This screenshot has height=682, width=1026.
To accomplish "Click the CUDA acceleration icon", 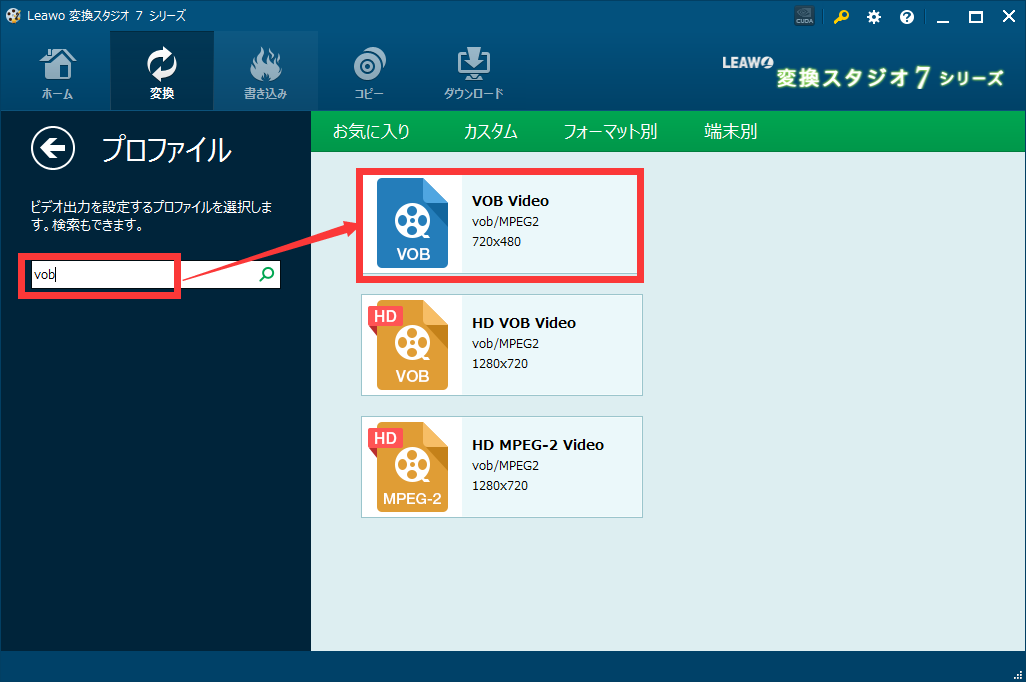I will [804, 16].
